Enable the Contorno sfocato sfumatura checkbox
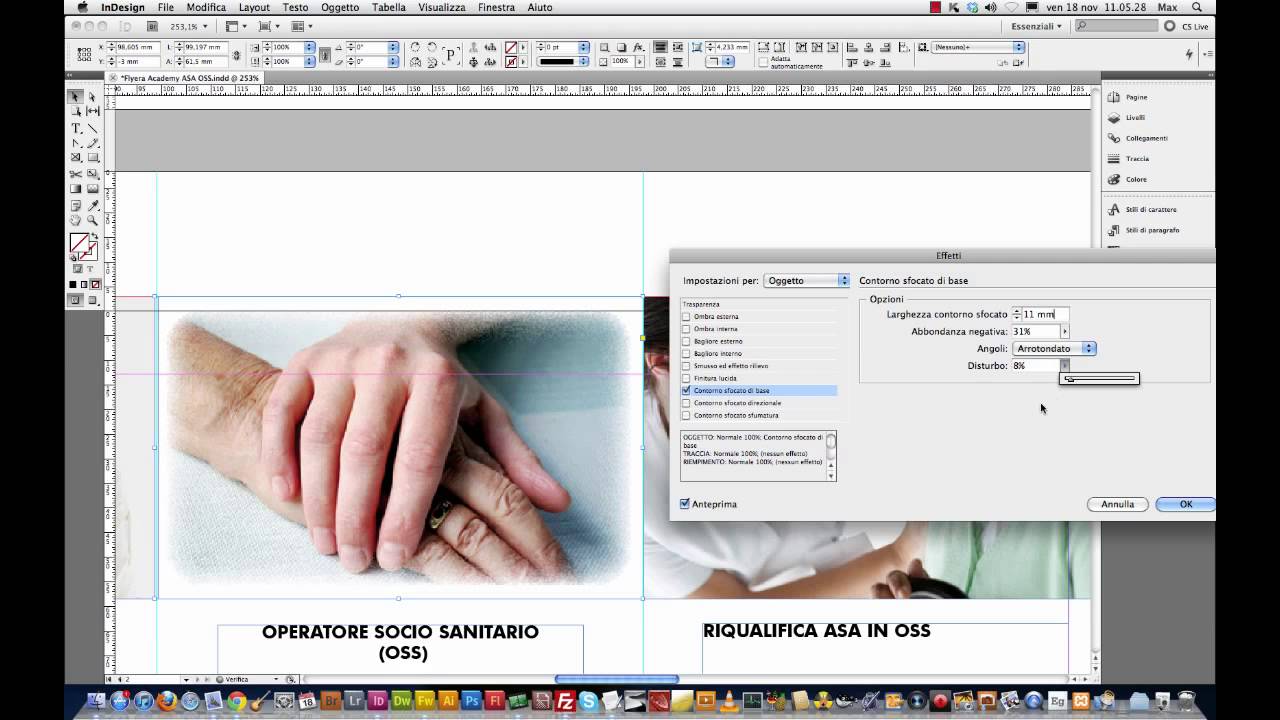The image size is (1280, 720). [686, 415]
